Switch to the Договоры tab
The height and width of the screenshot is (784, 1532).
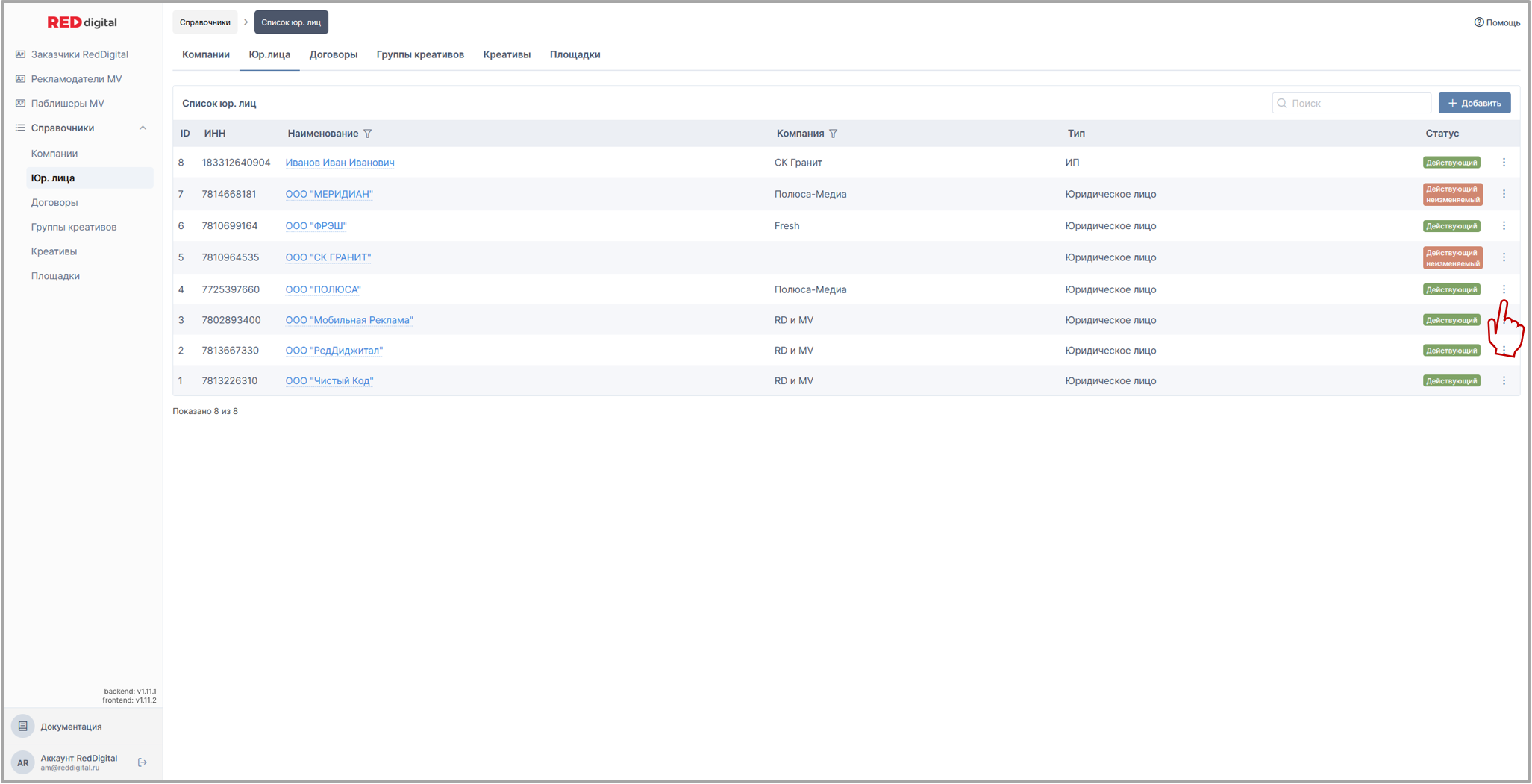[333, 54]
